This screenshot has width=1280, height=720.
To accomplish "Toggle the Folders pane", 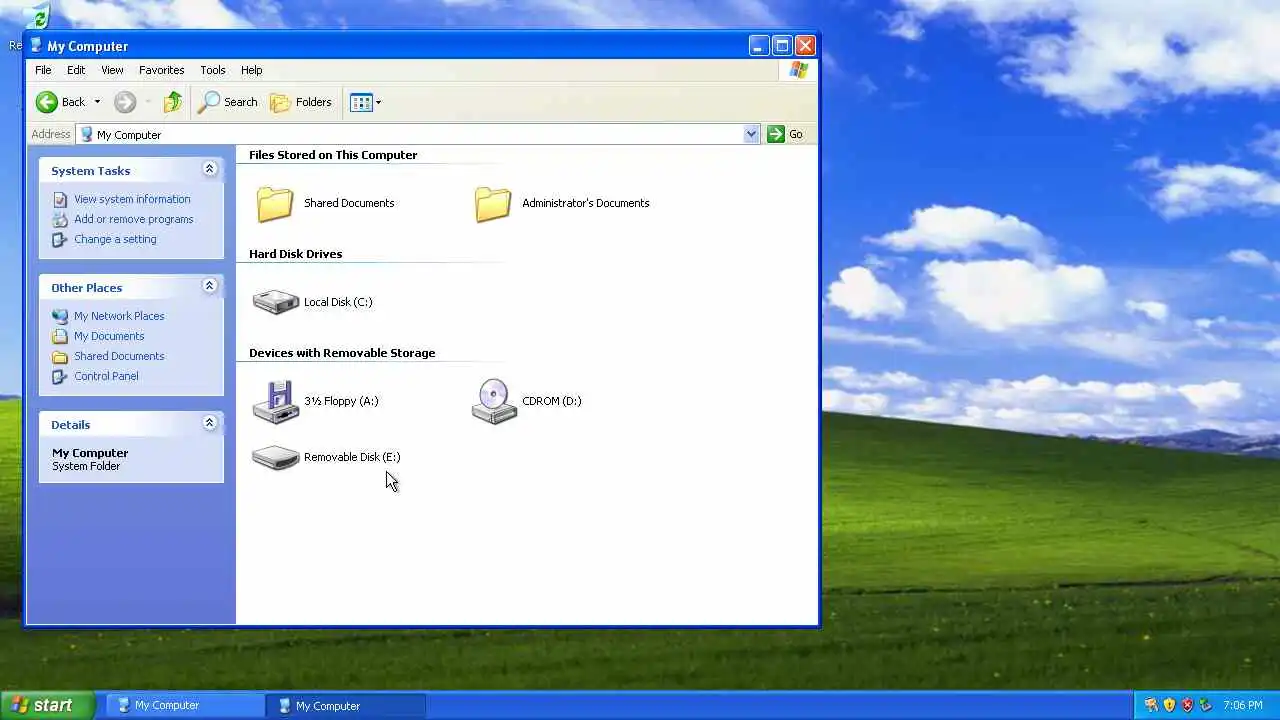I will click(301, 102).
